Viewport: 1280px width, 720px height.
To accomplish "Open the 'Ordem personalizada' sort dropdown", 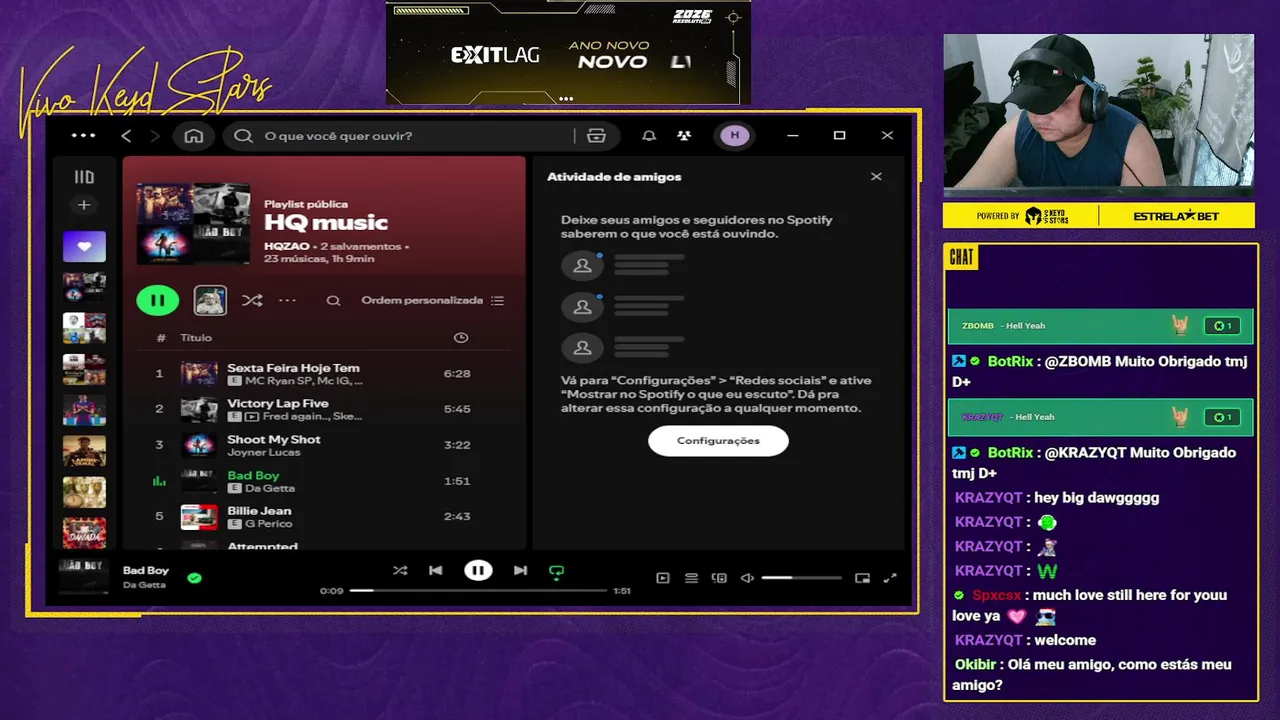I will pos(432,300).
